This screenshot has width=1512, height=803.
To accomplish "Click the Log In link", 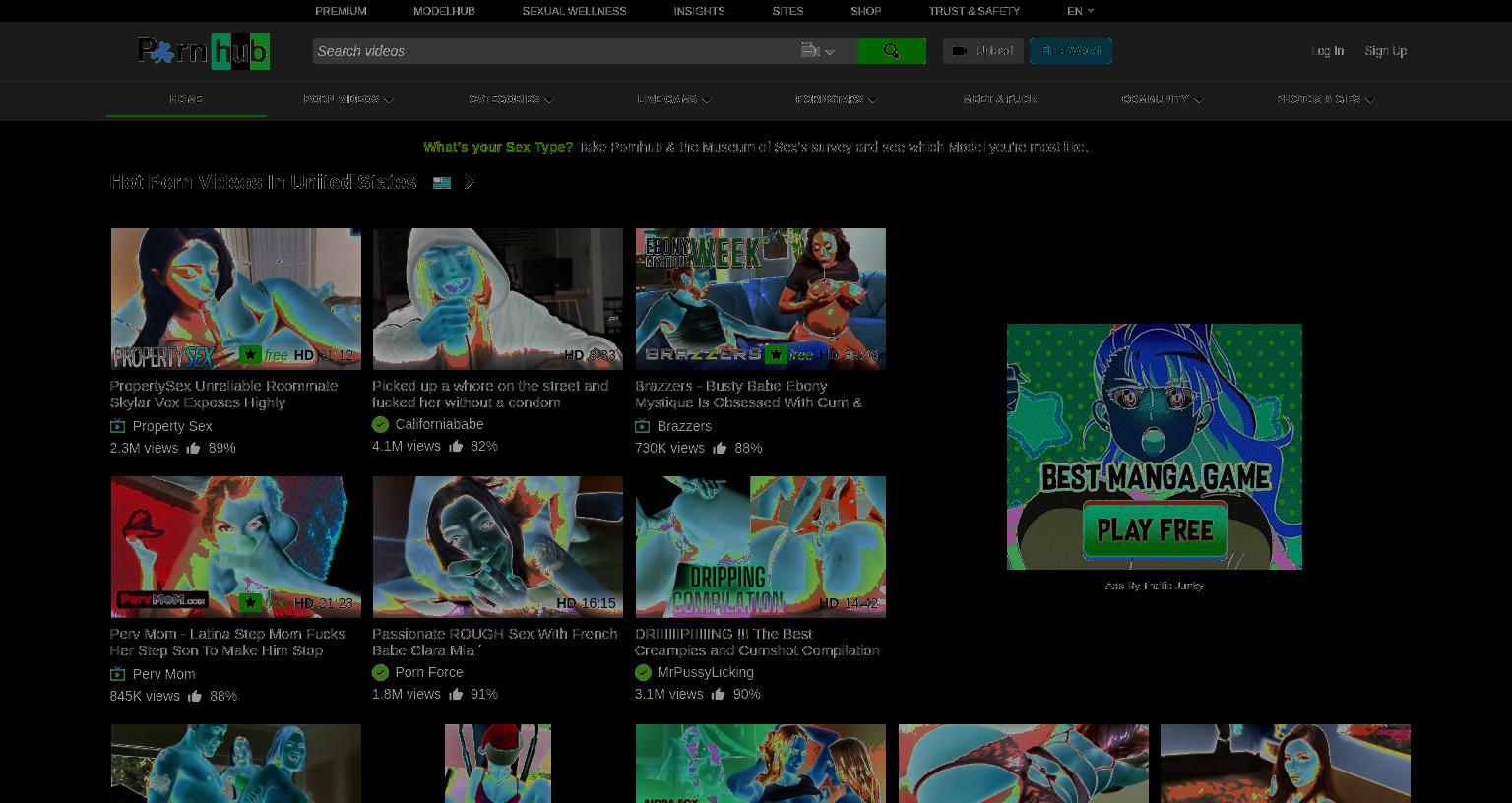I will [x=1327, y=51].
